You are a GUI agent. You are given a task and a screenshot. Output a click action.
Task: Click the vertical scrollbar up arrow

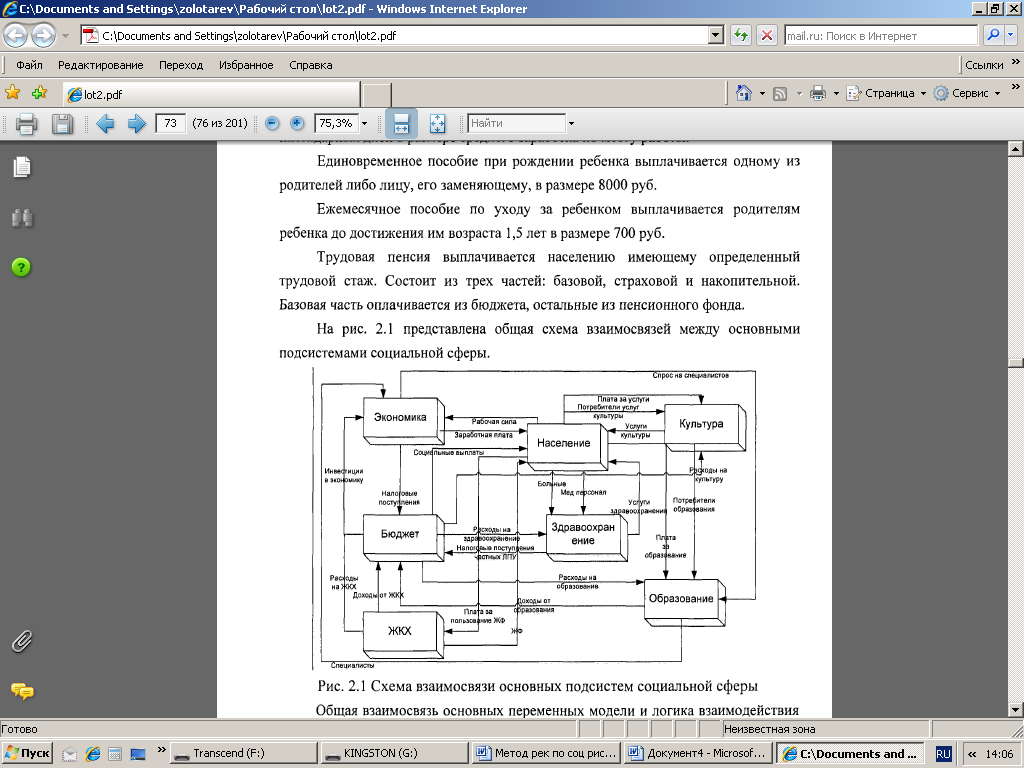point(1015,149)
